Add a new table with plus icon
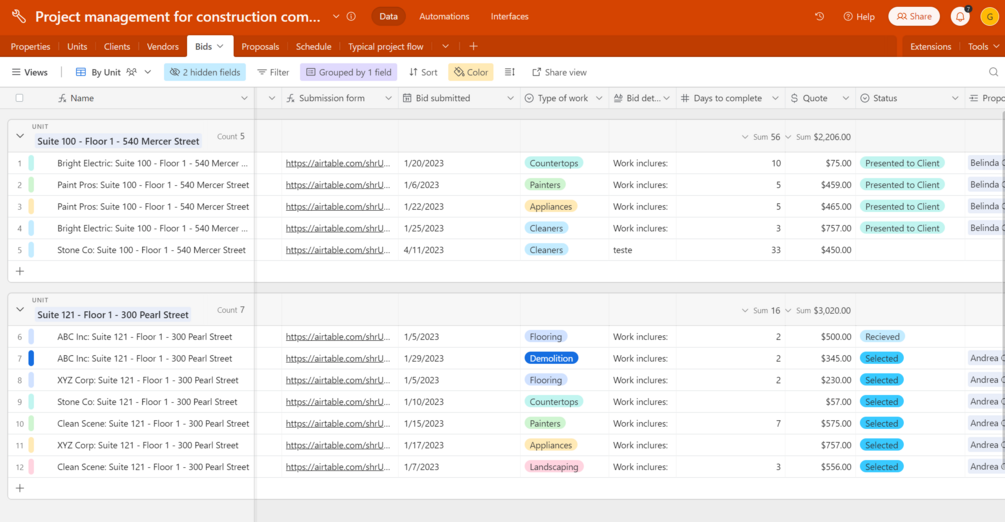 point(473,46)
